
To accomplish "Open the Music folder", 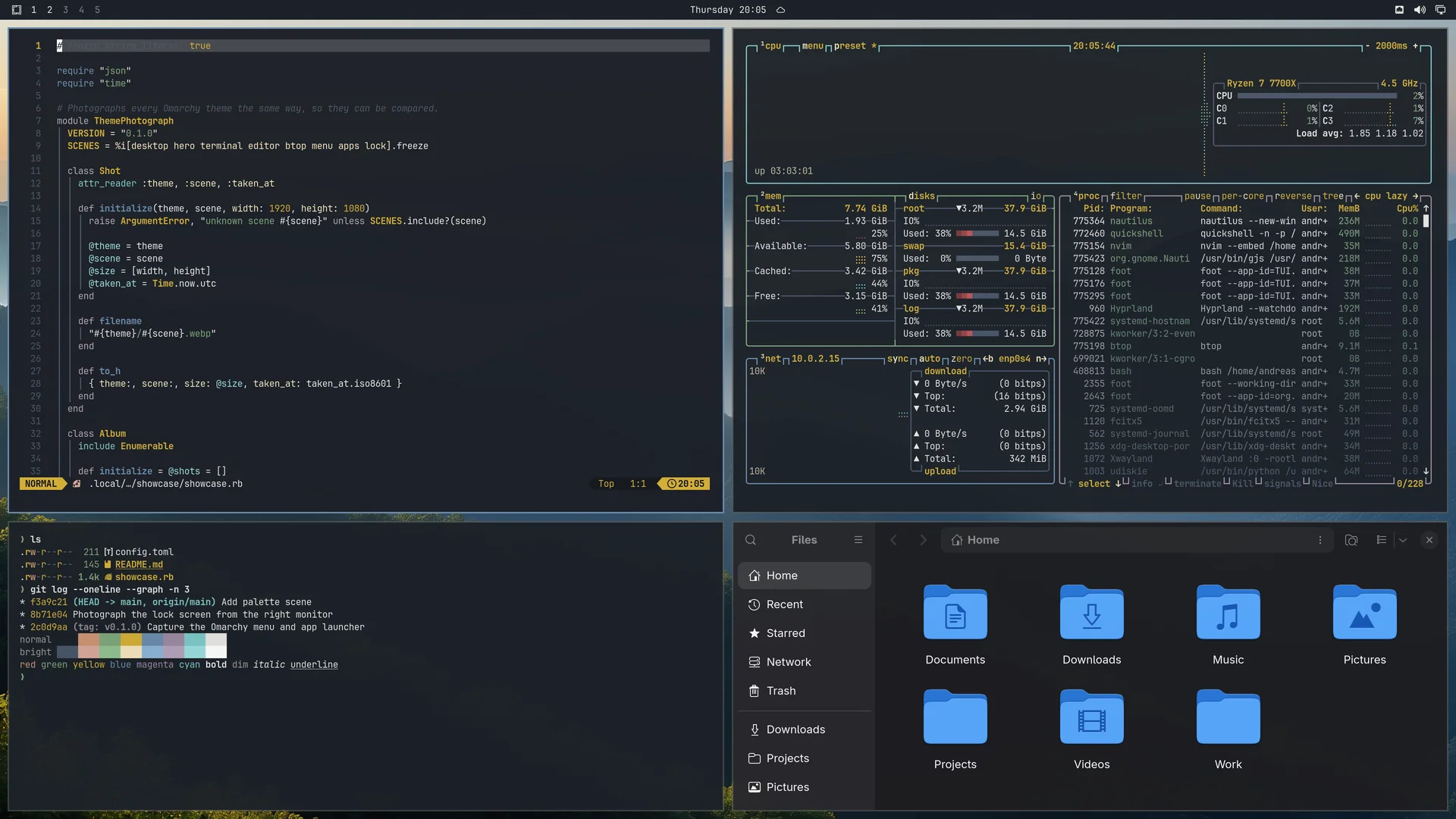I will (1228, 625).
